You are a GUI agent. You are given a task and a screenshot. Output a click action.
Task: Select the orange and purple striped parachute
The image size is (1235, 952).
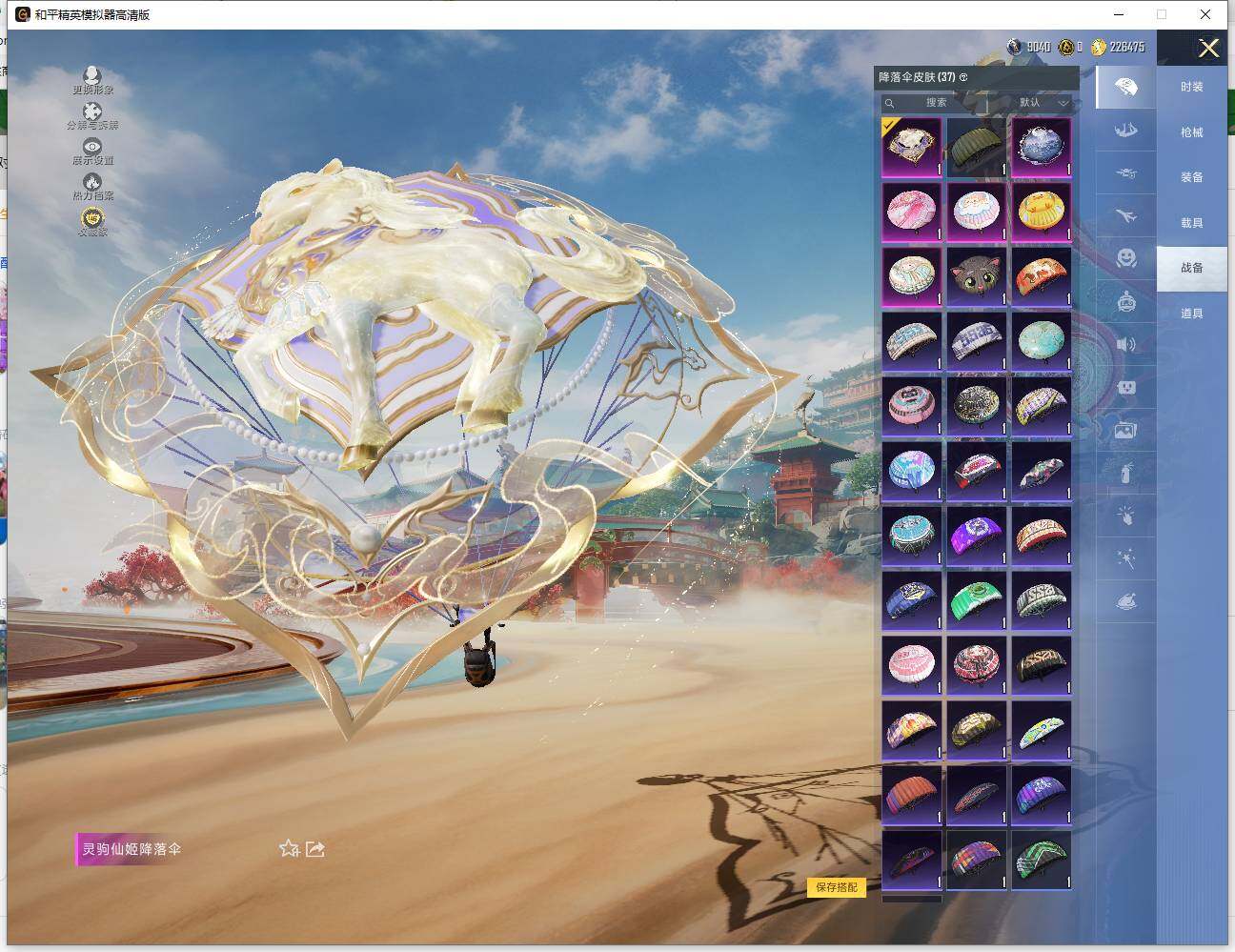(x=977, y=859)
